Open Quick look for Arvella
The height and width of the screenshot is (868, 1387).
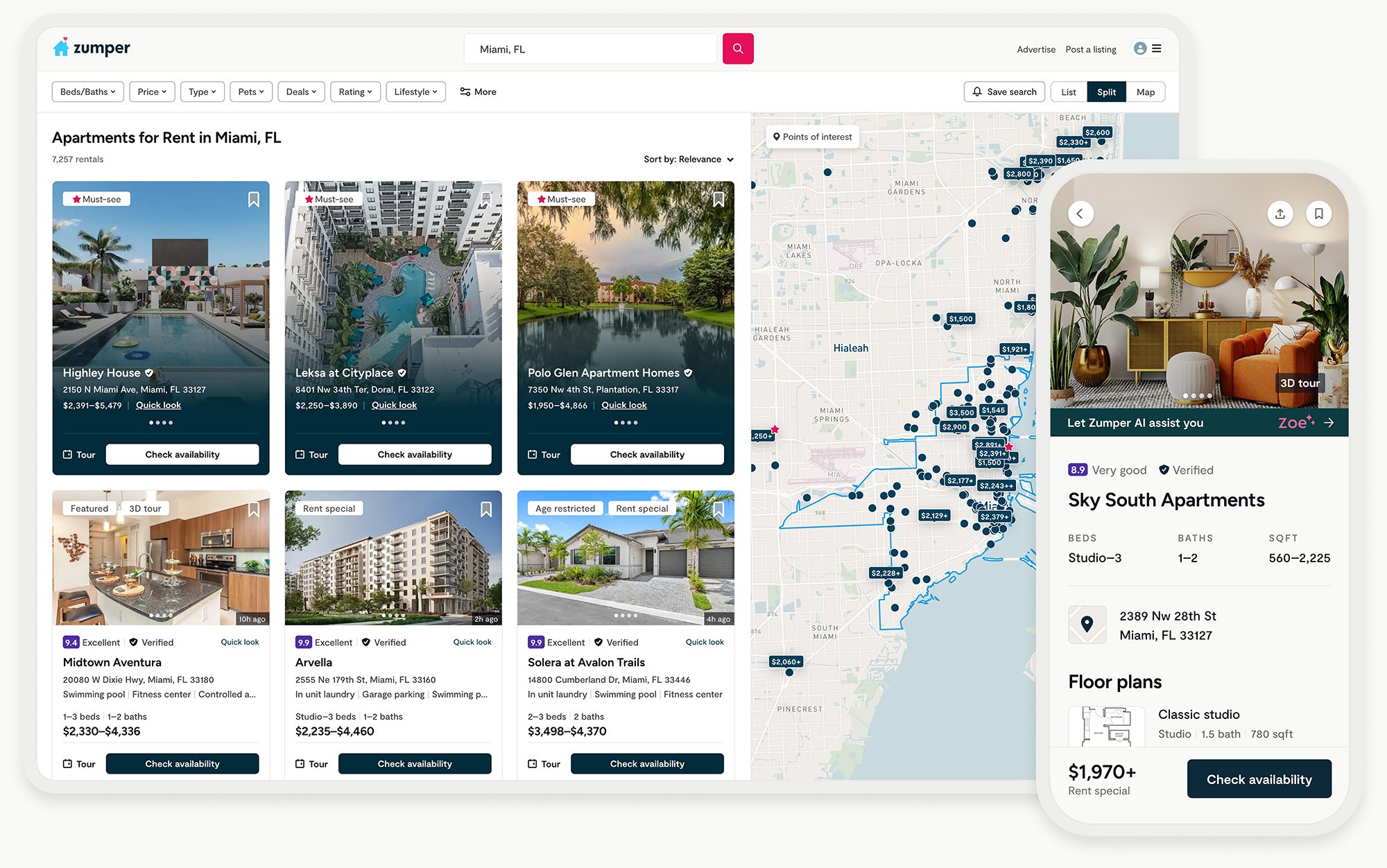pos(472,642)
